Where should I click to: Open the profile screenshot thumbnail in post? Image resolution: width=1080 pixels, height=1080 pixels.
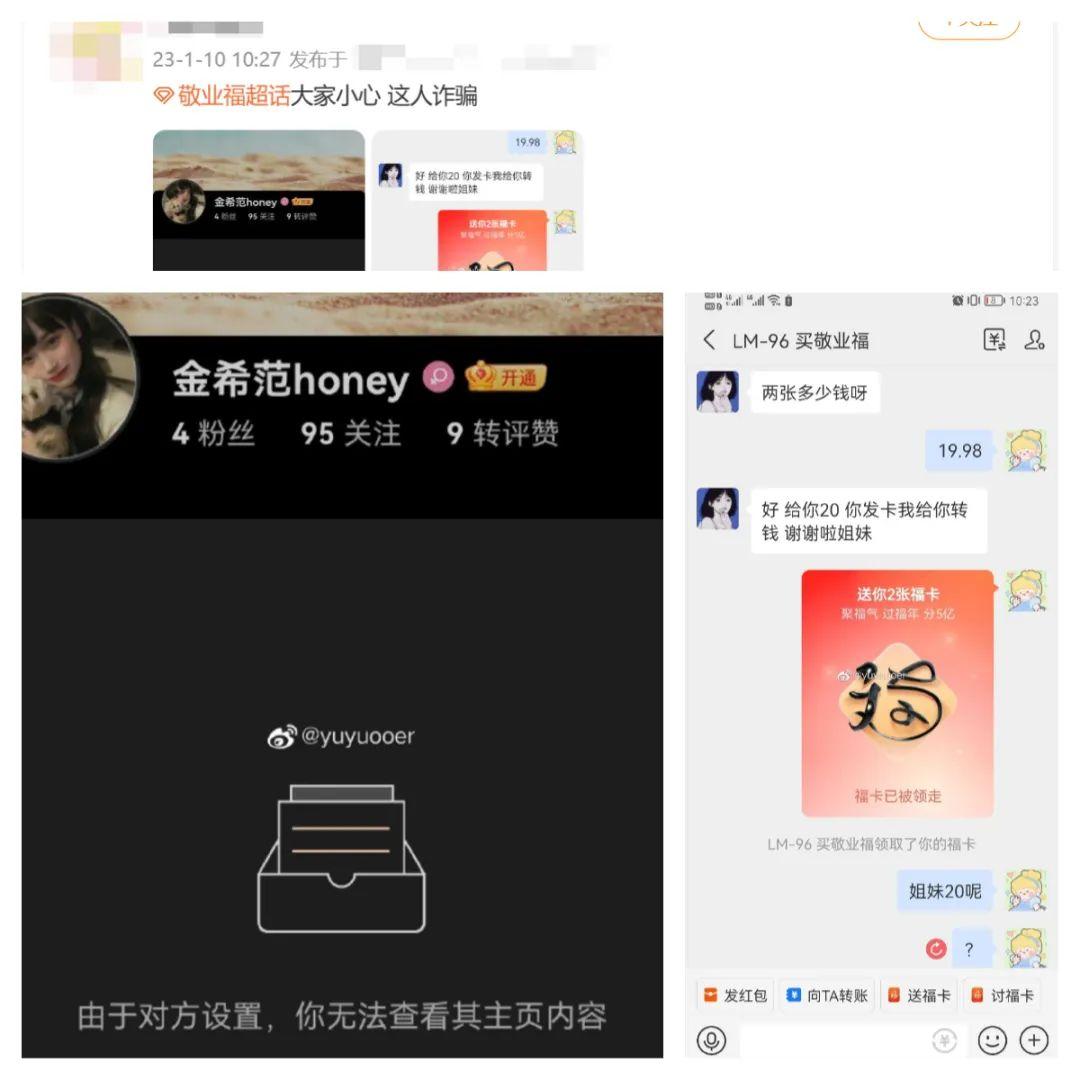tap(259, 200)
